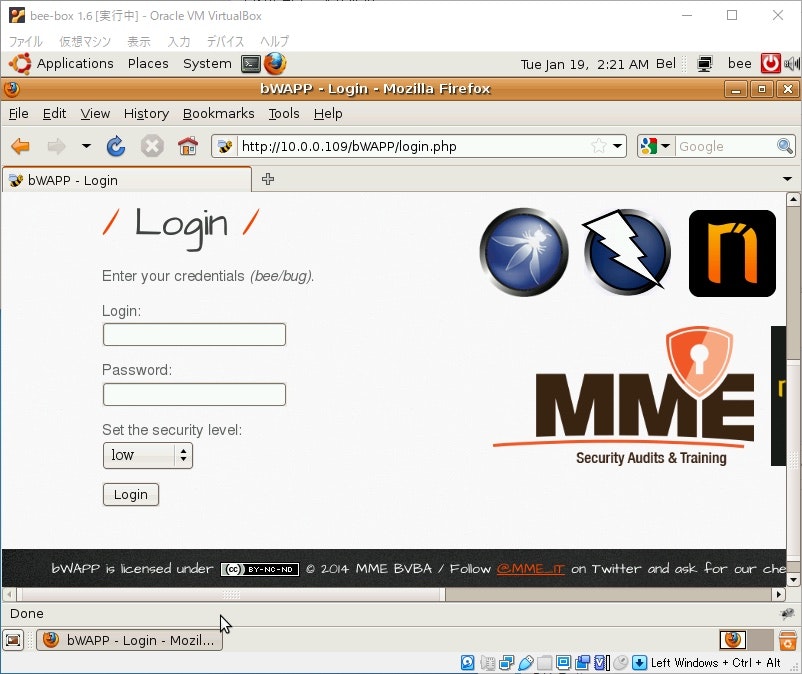
Task: Click the Firefox back arrow button
Action: pos(20,147)
